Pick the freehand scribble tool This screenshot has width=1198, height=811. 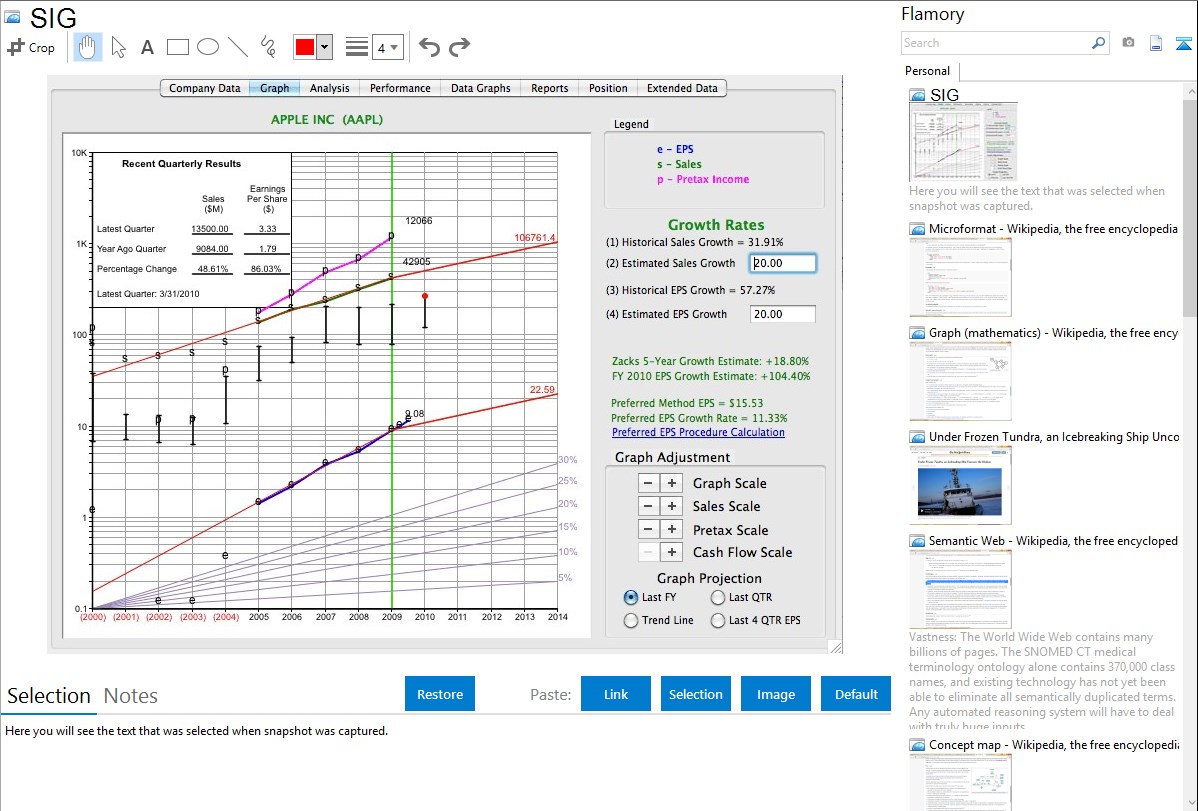click(268, 47)
